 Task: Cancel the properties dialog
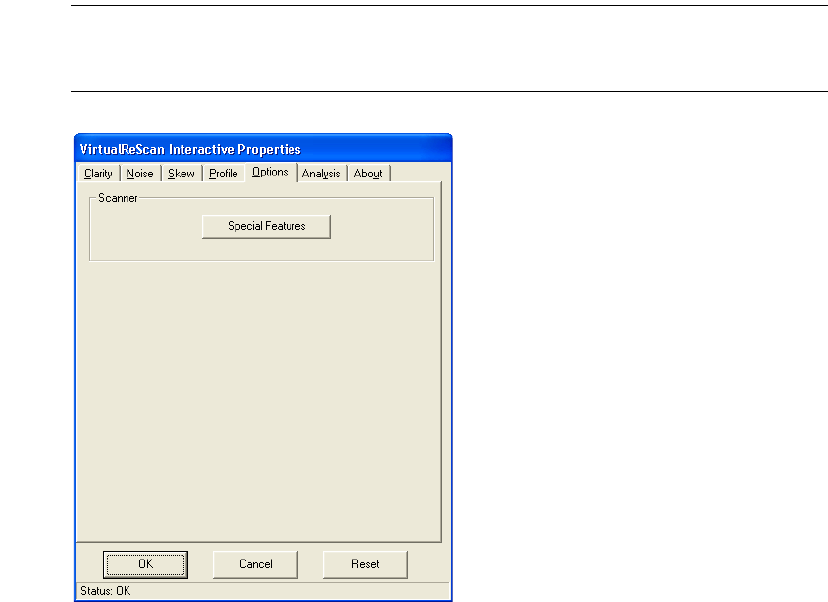coord(256,565)
